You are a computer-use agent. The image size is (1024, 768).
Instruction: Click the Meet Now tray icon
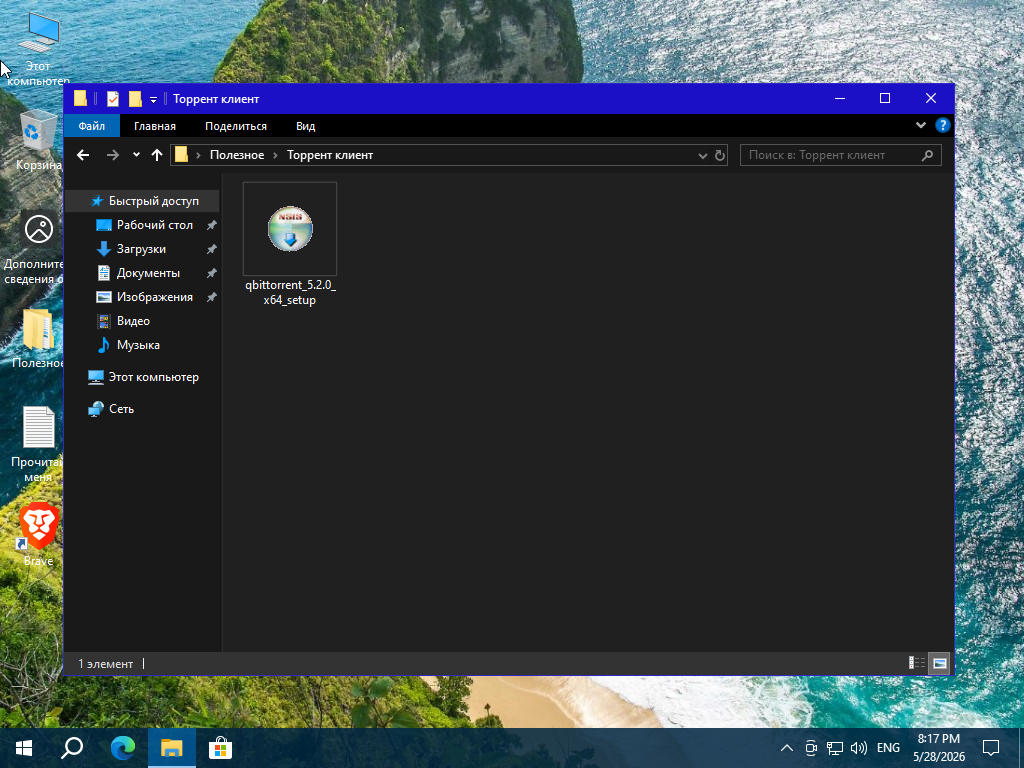(811, 748)
